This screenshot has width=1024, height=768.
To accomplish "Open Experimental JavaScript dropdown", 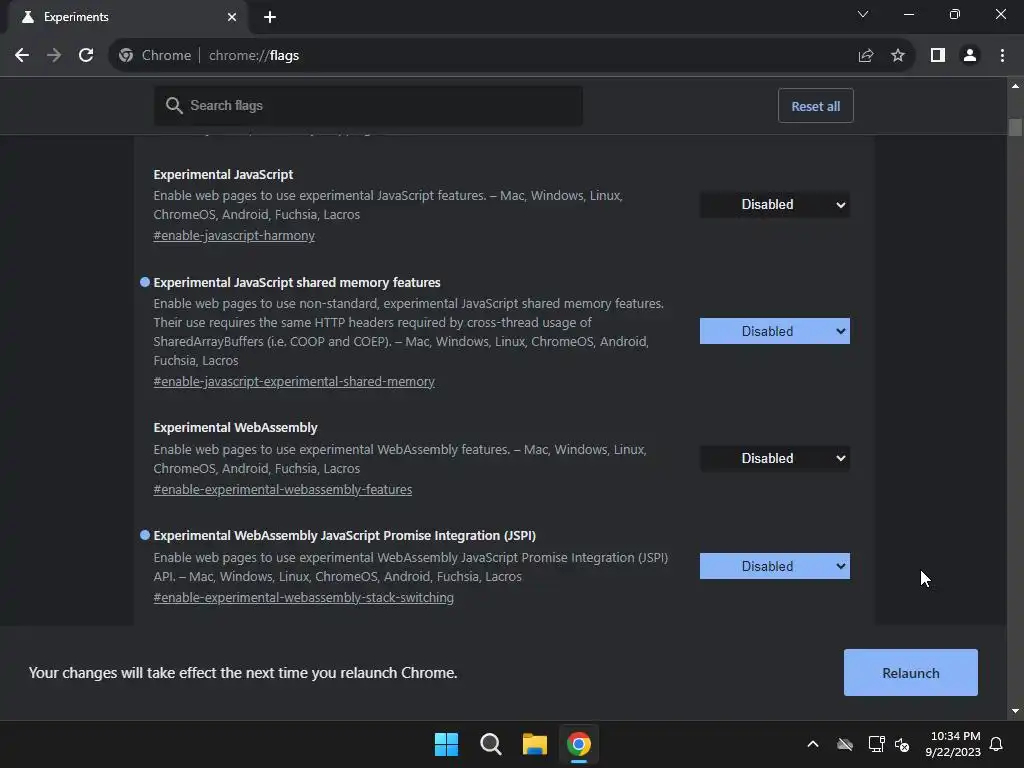I will 775,204.
